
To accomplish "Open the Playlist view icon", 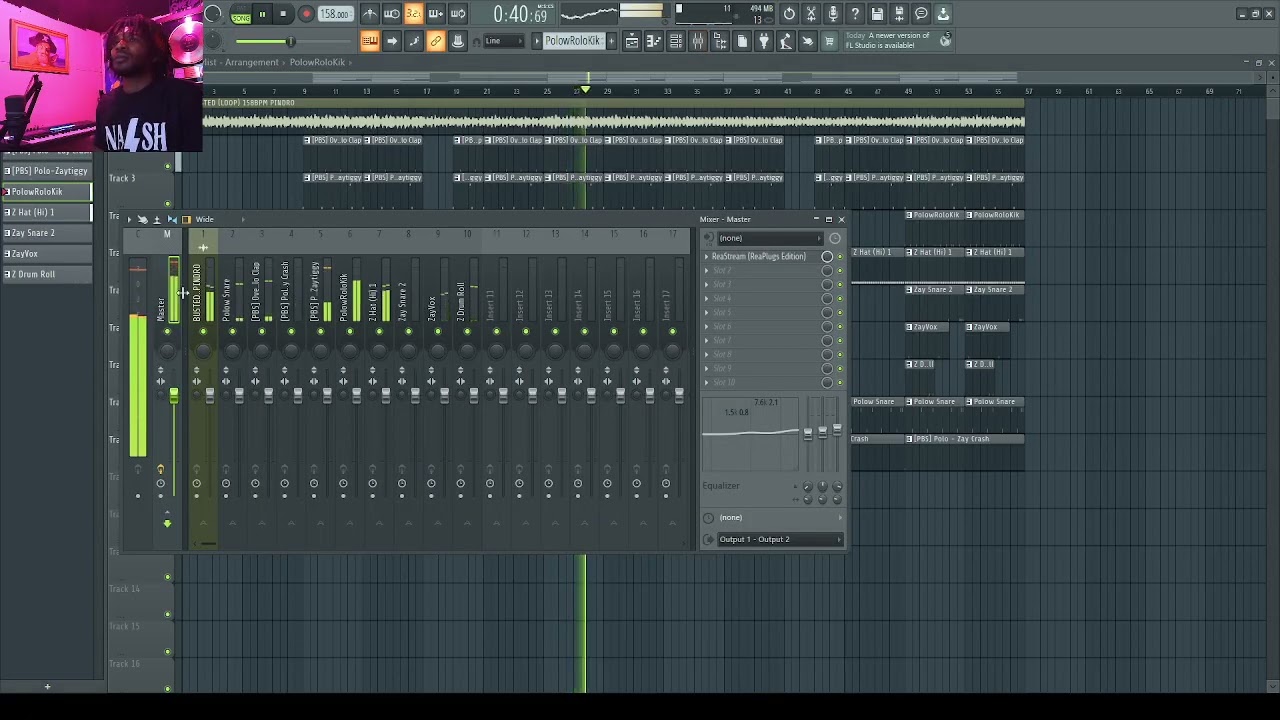I will (x=632, y=41).
